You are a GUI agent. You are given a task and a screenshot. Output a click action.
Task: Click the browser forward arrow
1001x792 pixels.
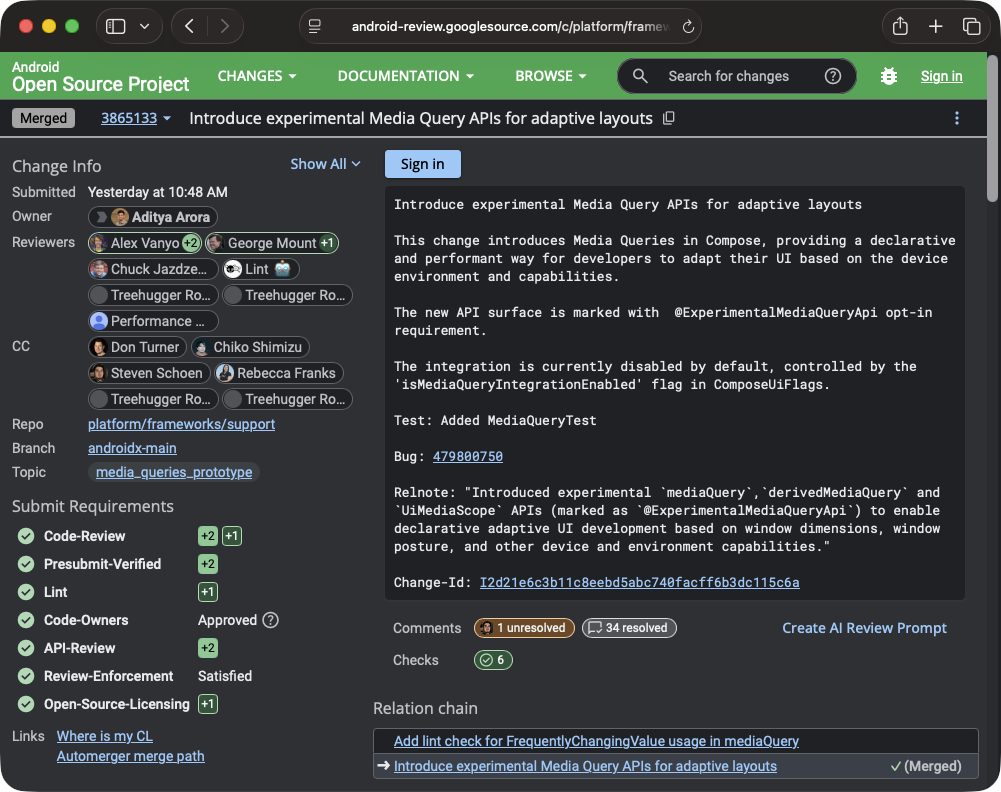[225, 26]
